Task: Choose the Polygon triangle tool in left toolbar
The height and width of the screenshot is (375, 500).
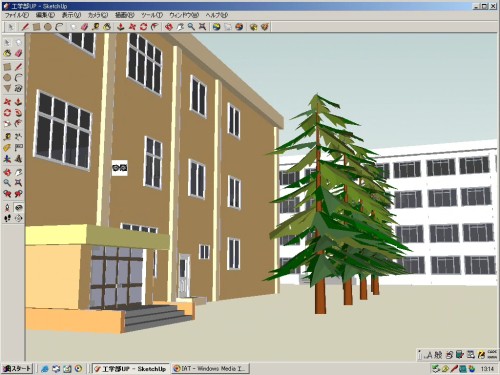Action: [x=7, y=88]
